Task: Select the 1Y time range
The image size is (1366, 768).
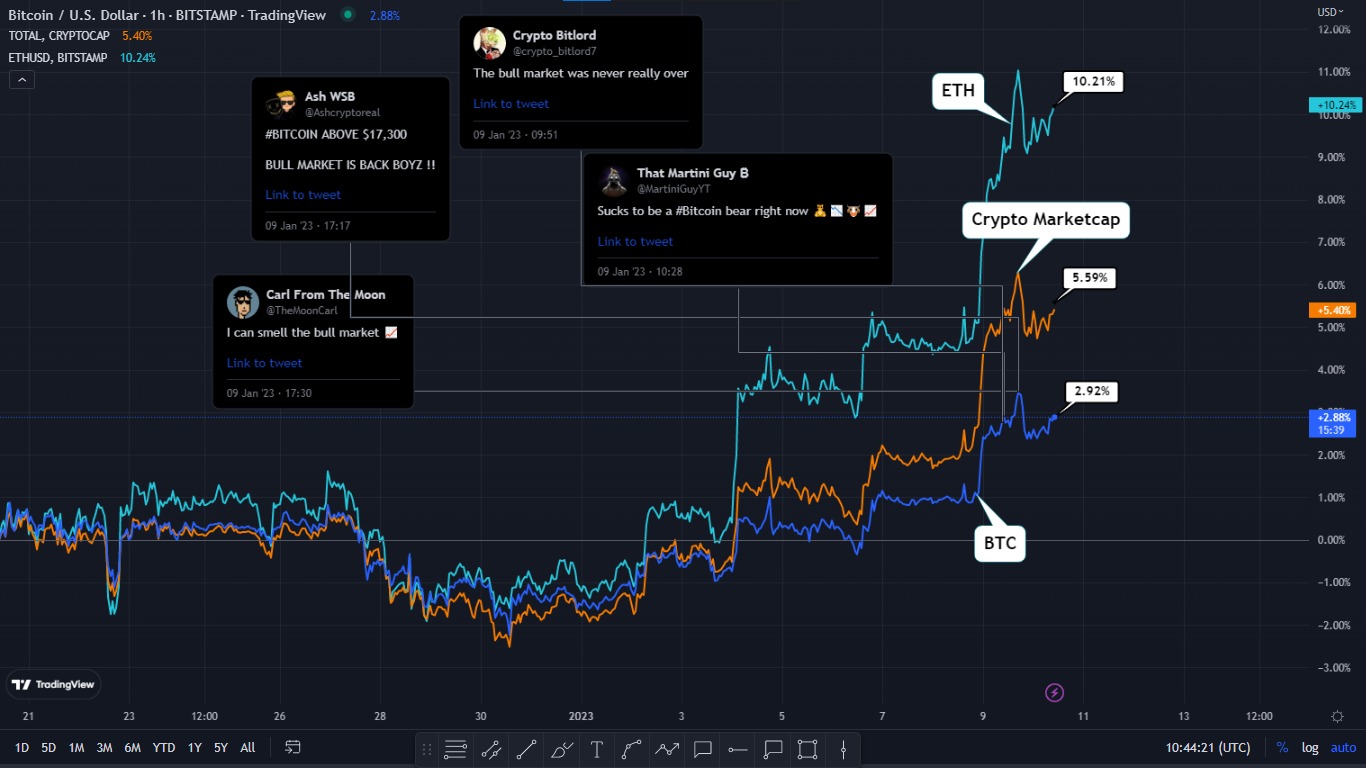Action: (195, 747)
